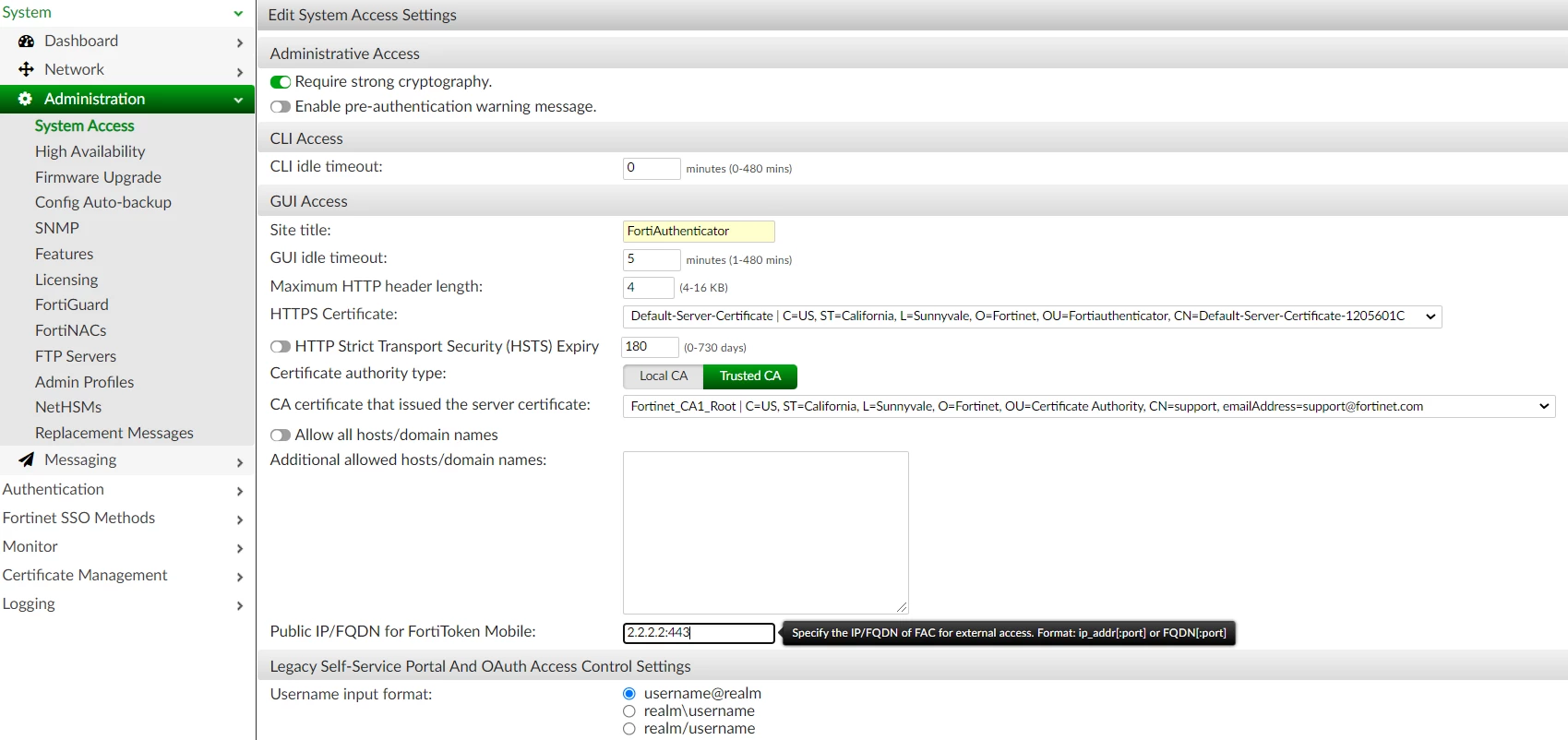This screenshot has height=740, width=1568.
Task: Expand the Dashboard submenu arrow
Action: click(x=240, y=42)
